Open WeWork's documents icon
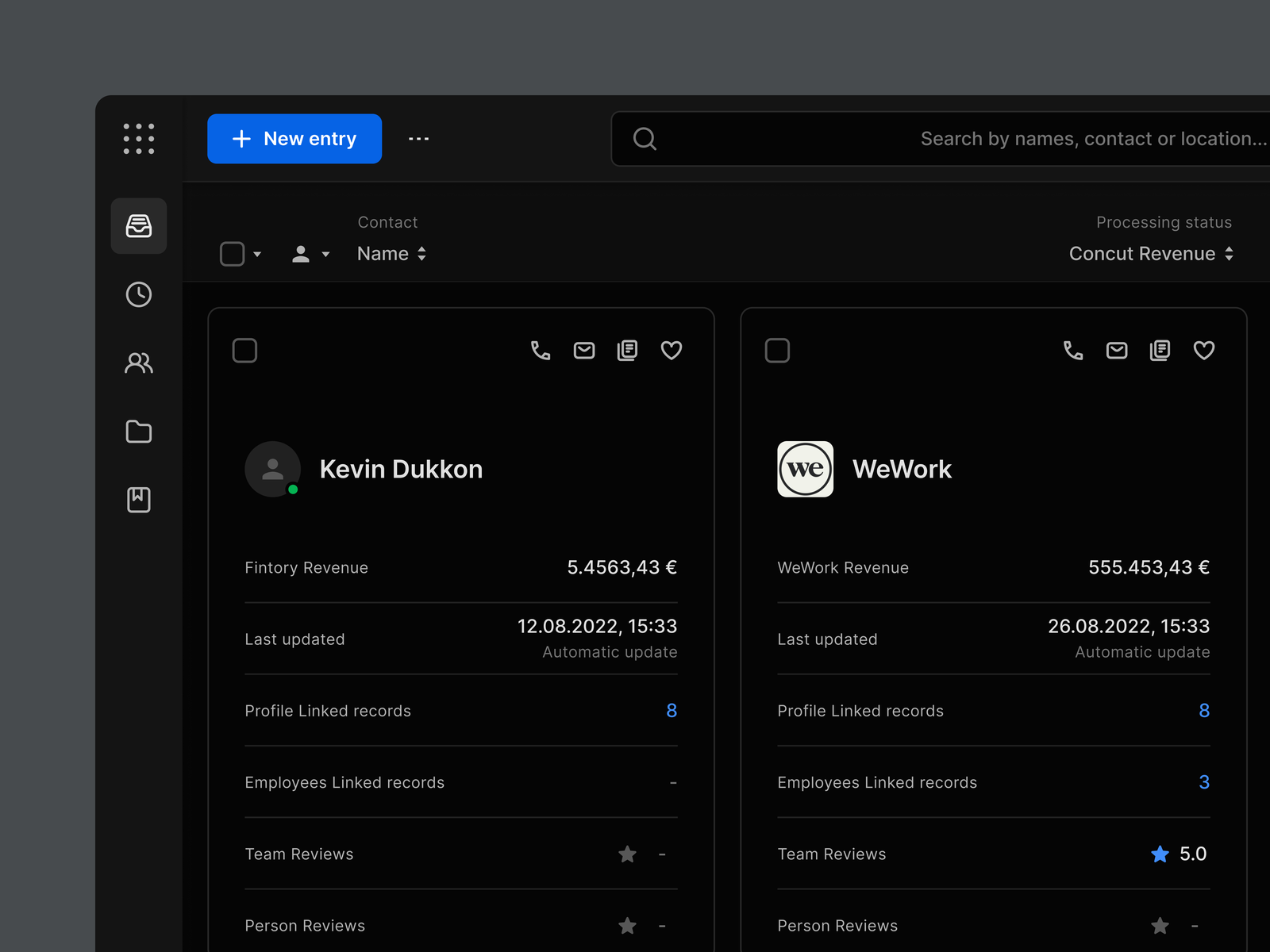The image size is (1270, 952). click(1160, 351)
